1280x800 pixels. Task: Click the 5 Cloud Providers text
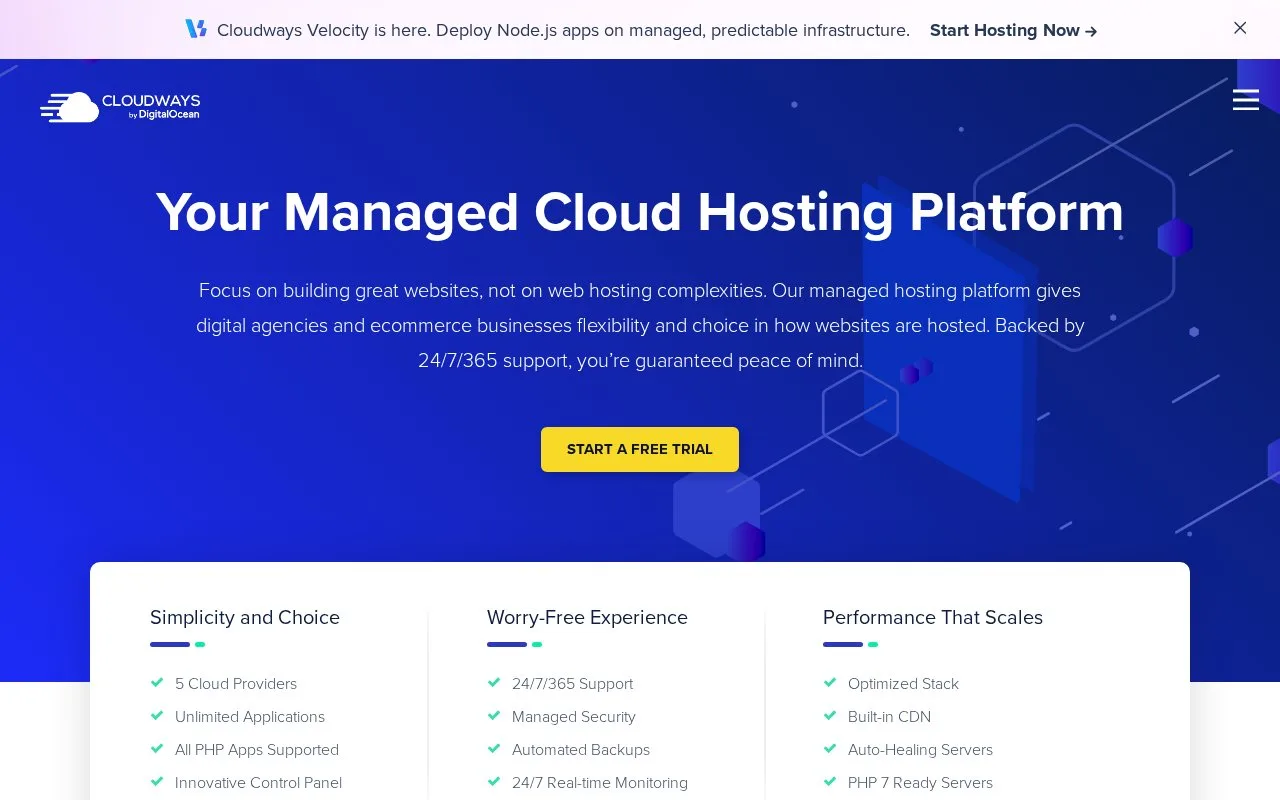tap(236, 684)
